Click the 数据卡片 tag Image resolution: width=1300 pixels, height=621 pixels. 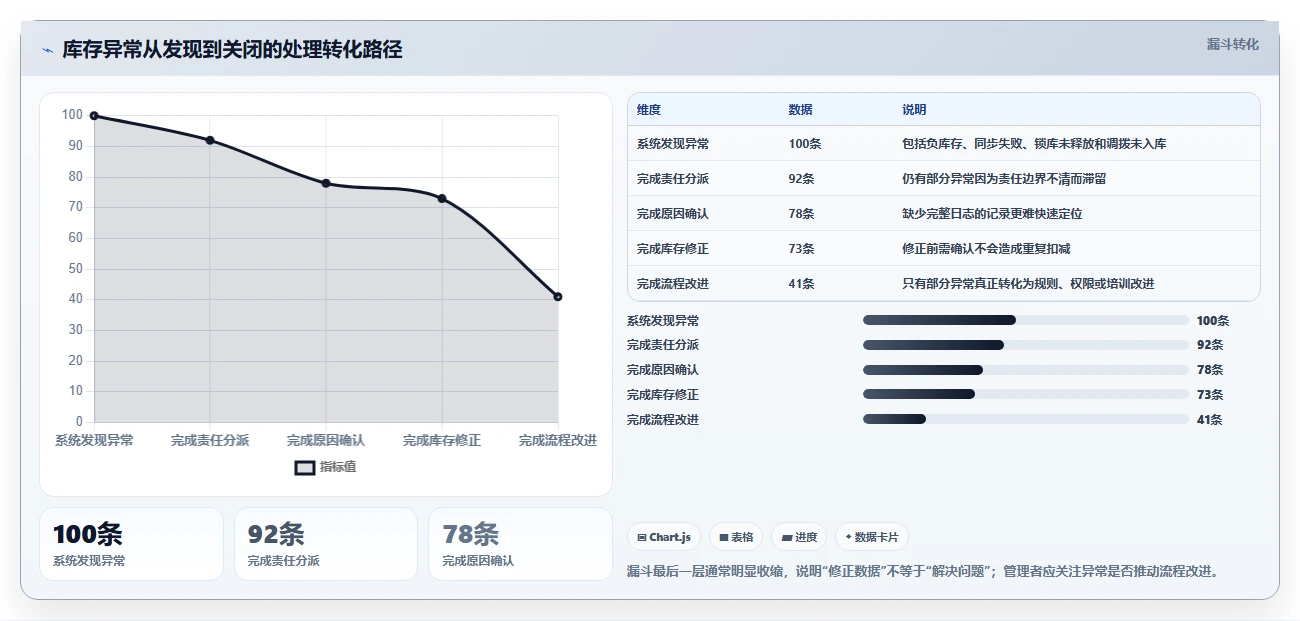point(872,537)
